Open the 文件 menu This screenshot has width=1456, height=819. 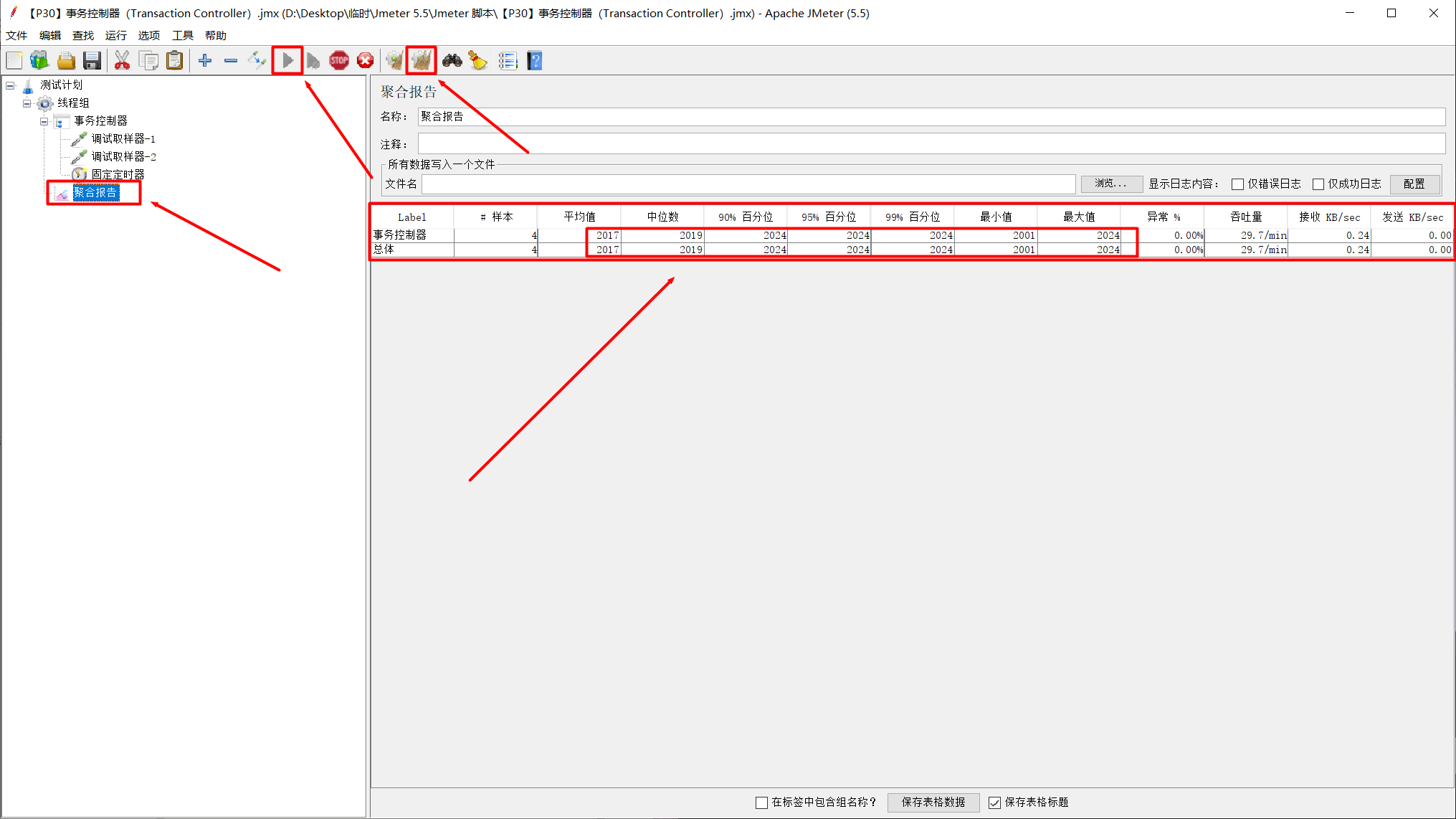(16, 35)
